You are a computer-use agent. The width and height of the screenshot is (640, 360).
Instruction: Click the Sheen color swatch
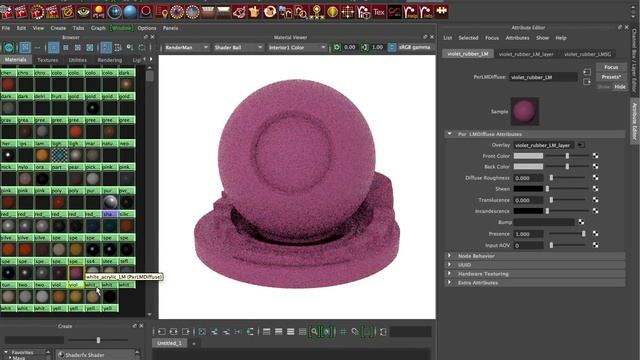click(x=528, y=189)
